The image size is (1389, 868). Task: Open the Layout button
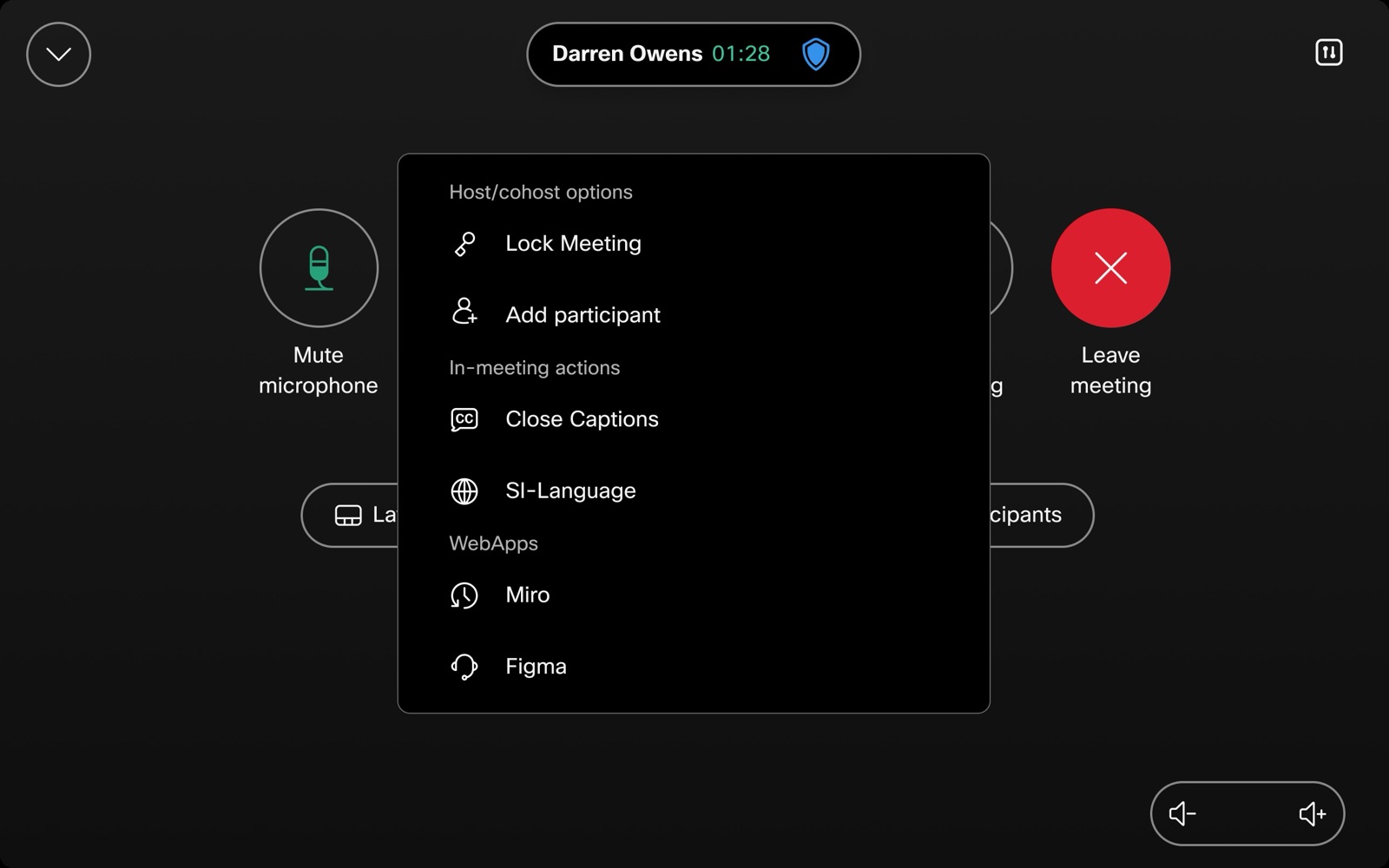pos(350,515)
